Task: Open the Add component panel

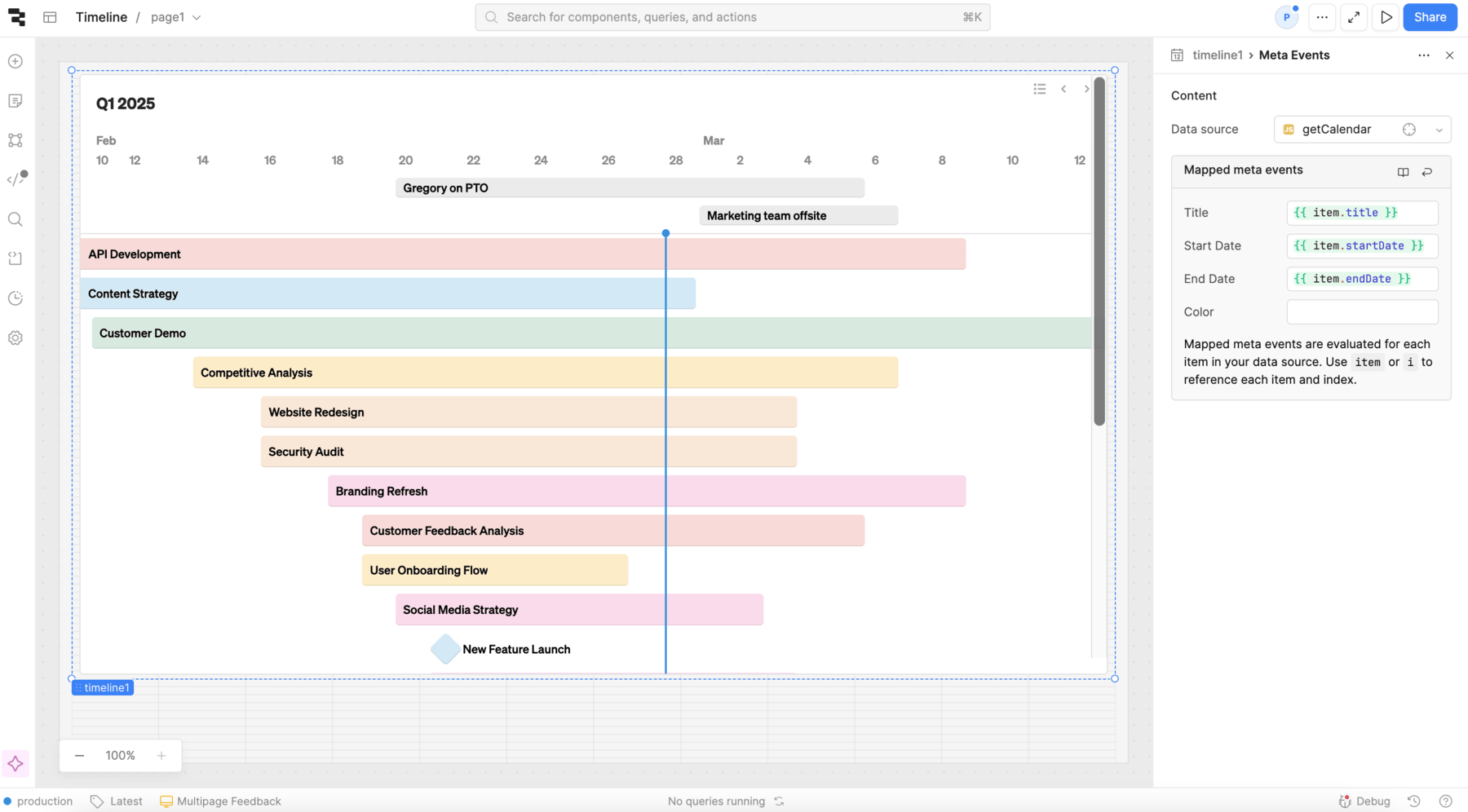Action: click(15, 61)
